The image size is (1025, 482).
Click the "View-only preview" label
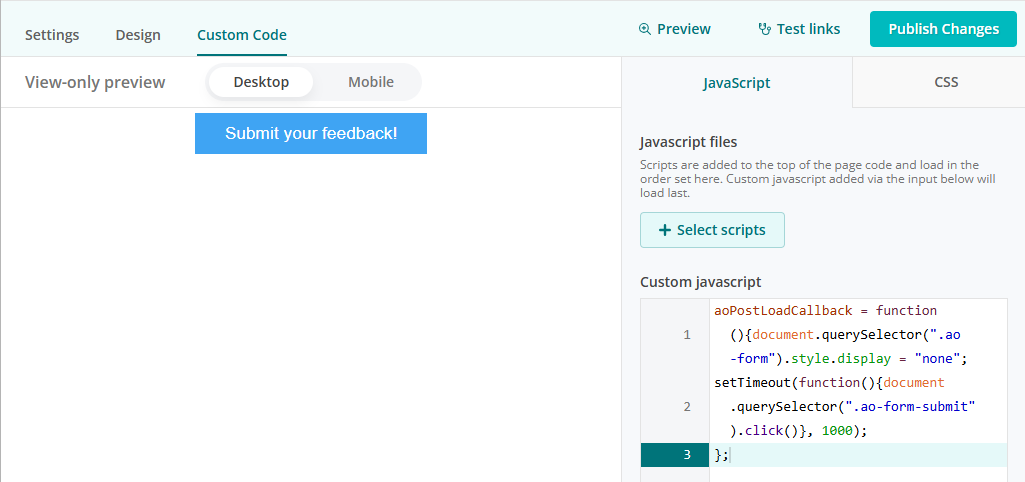(95, 82)
